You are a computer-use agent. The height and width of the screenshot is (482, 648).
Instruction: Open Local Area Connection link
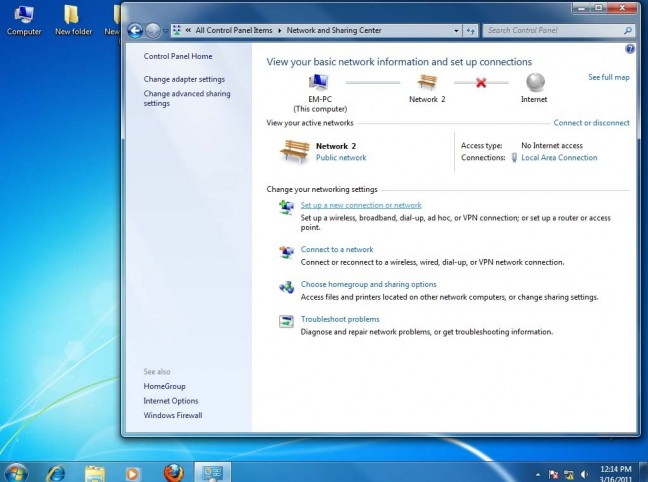tap(559, 157)
